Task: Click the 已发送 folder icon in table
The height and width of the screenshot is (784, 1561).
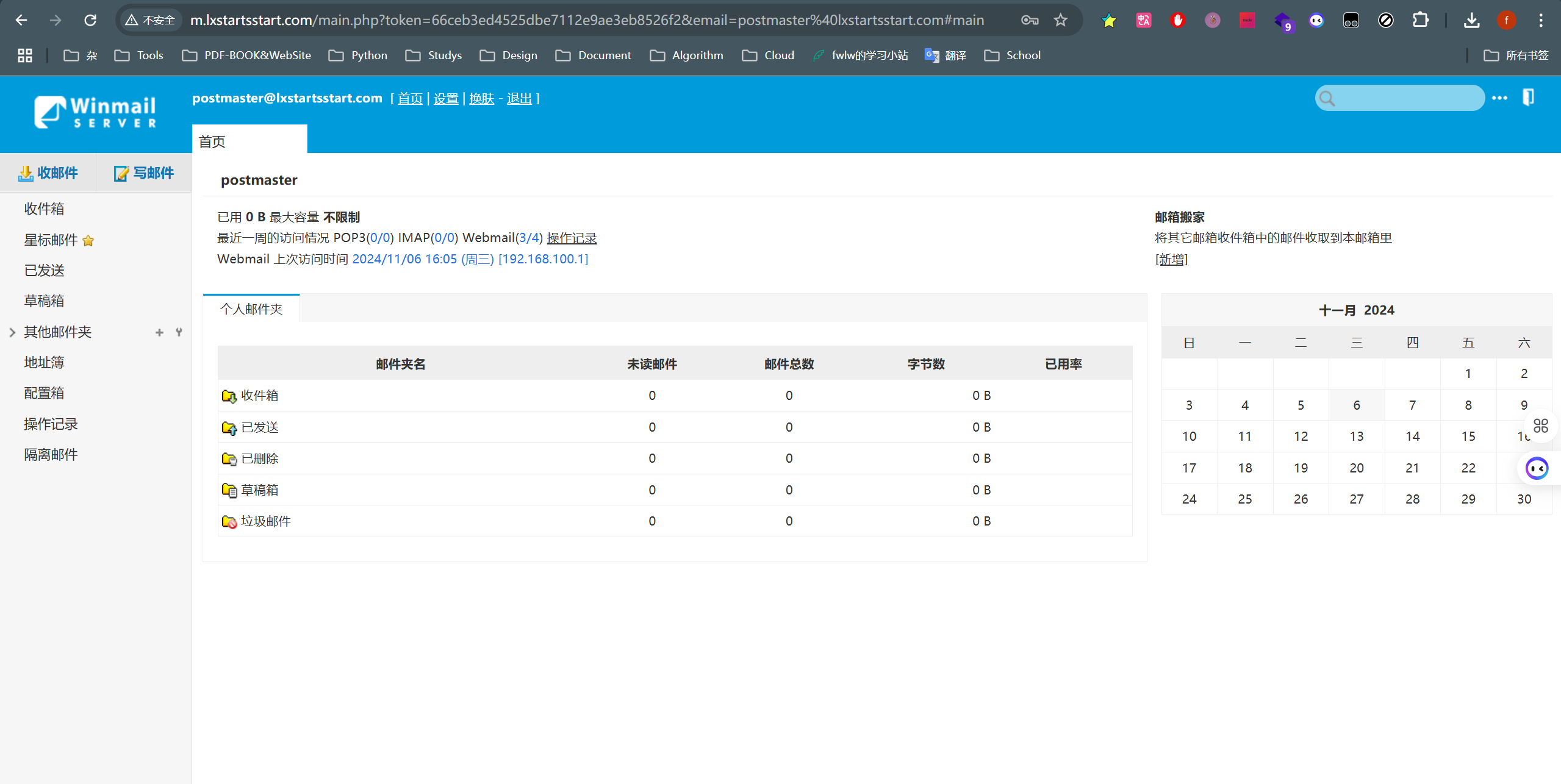Action: [229, 428]
